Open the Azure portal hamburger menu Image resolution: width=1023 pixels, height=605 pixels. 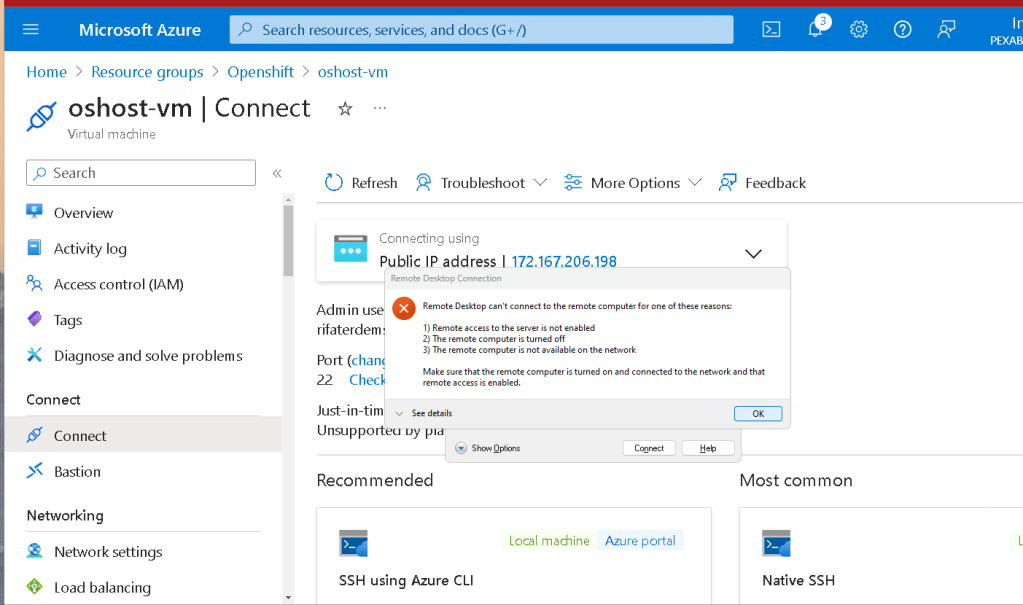coord(31,29)
